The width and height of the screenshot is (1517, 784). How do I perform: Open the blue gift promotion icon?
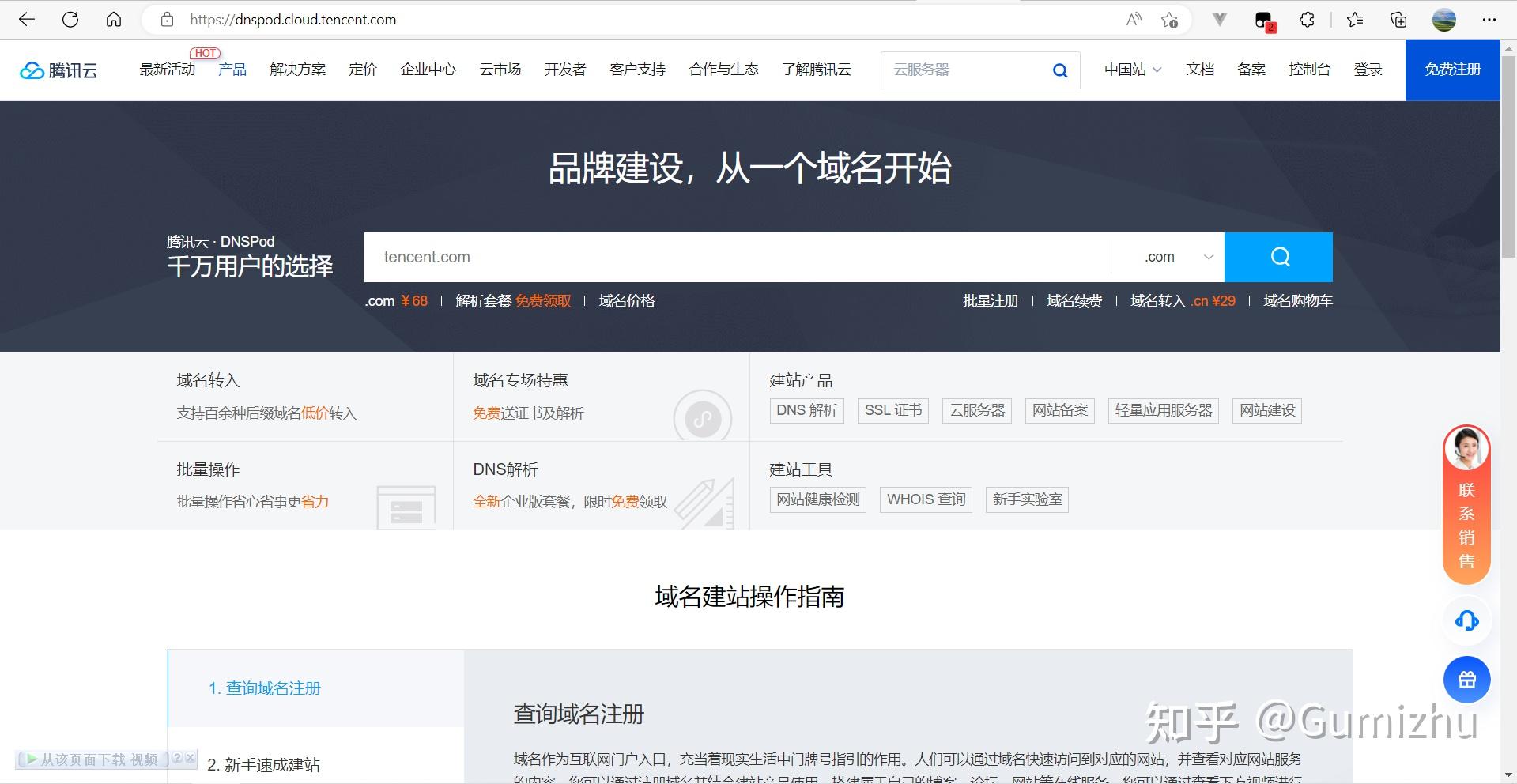[1466, 679]
